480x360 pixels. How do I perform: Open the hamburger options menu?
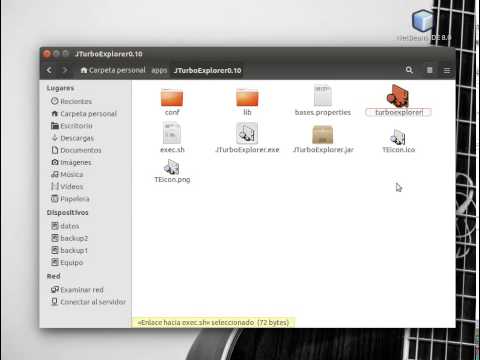coord(447,70)
